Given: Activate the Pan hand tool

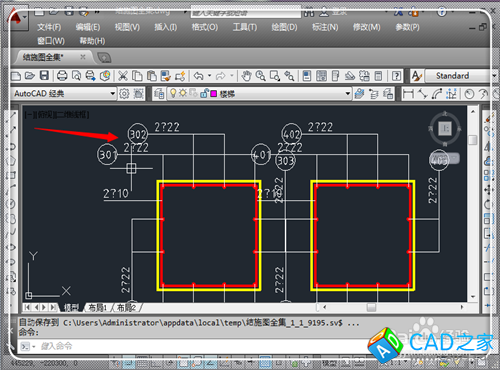Looking at the screenshot, I should point(246,76).
